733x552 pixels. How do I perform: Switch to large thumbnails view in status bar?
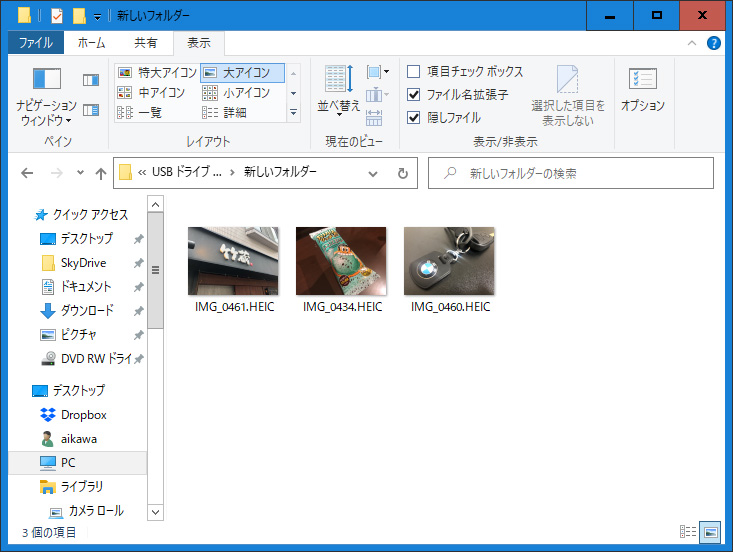point(710,532)
